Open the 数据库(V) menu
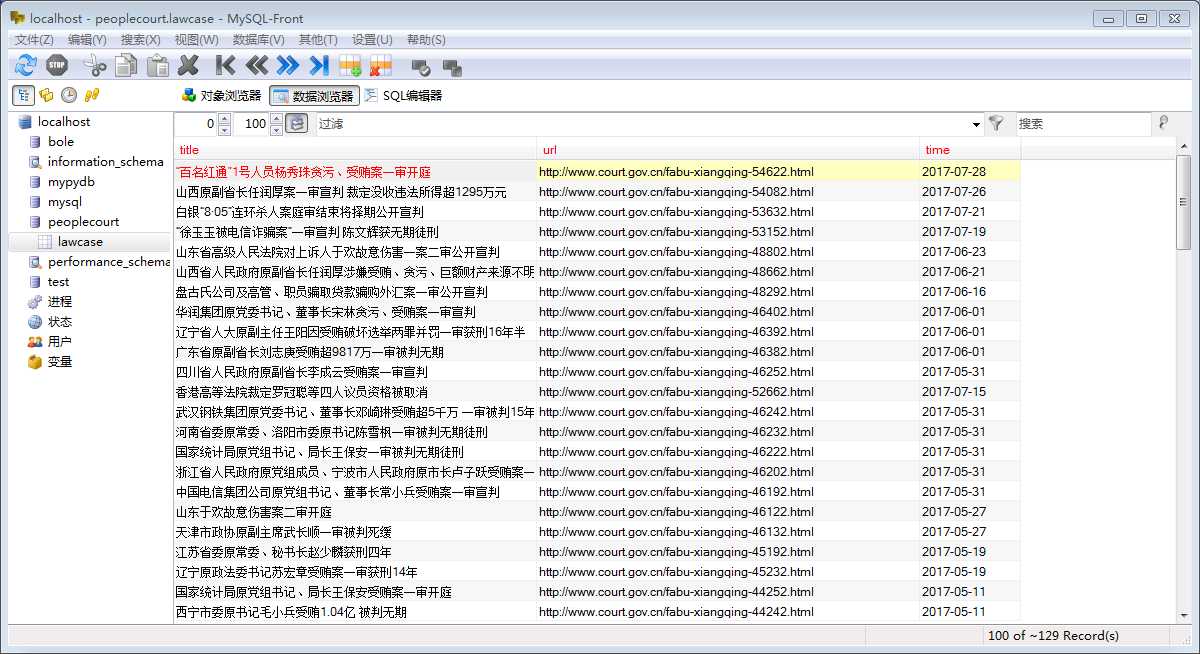The width and height of the screenshot is (1200, 654). [259, 39]
